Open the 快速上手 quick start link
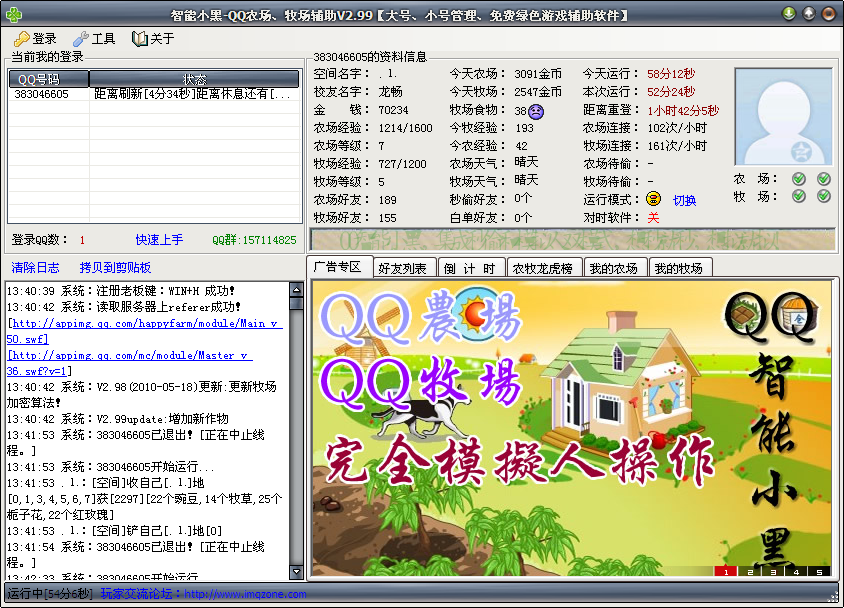The image size is (844, 608). point(159,239)
